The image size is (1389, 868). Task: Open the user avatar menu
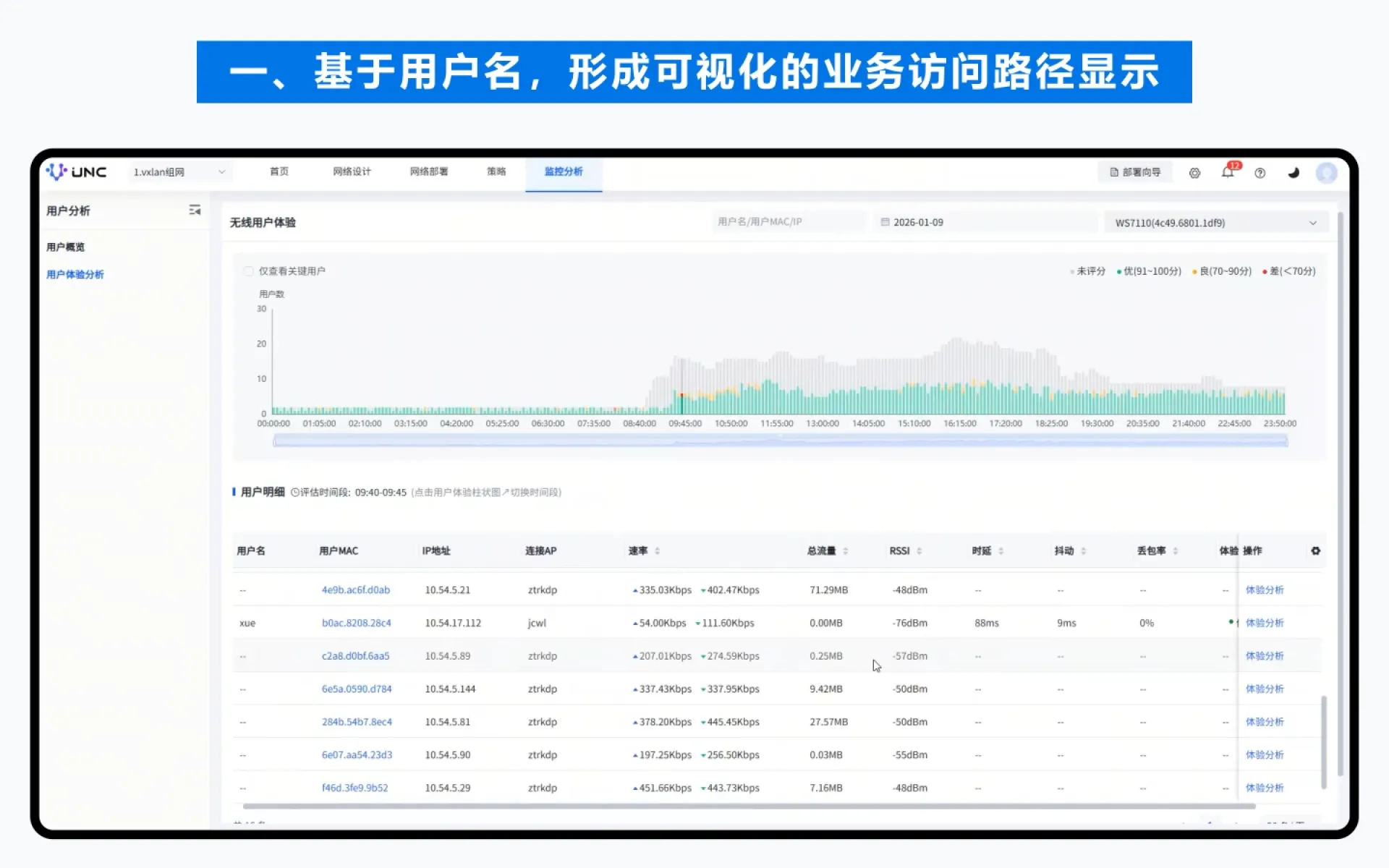[x=1326, y=173]
